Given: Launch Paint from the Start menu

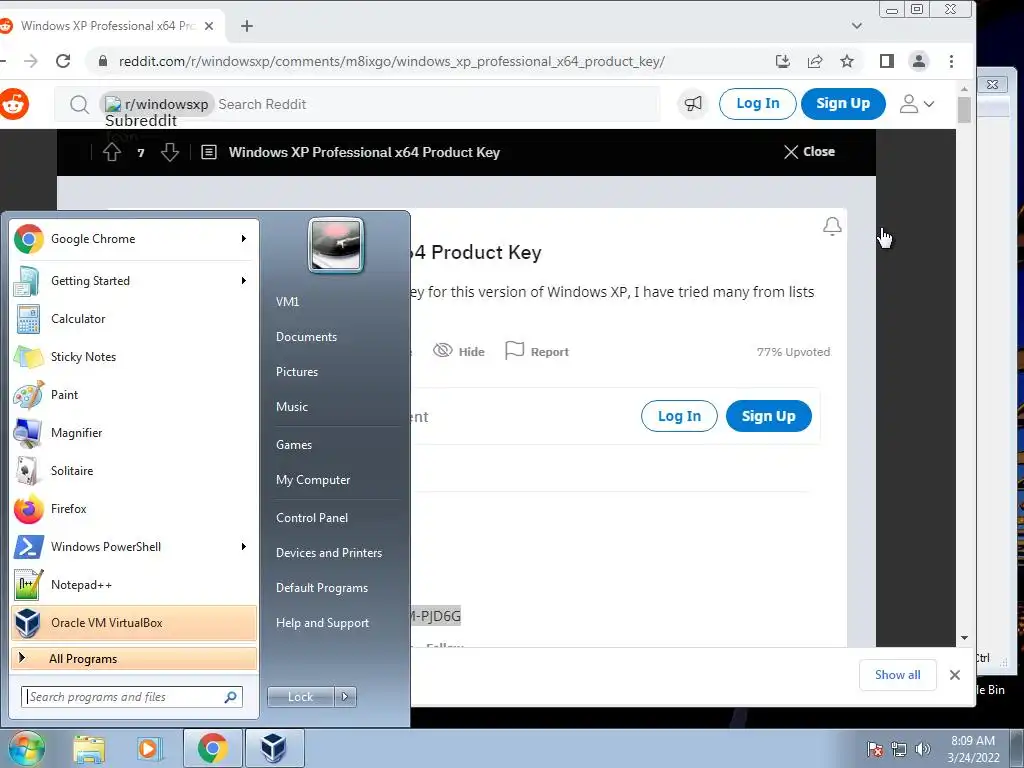Looking at the screenshot, I should (x=135, y=394).
